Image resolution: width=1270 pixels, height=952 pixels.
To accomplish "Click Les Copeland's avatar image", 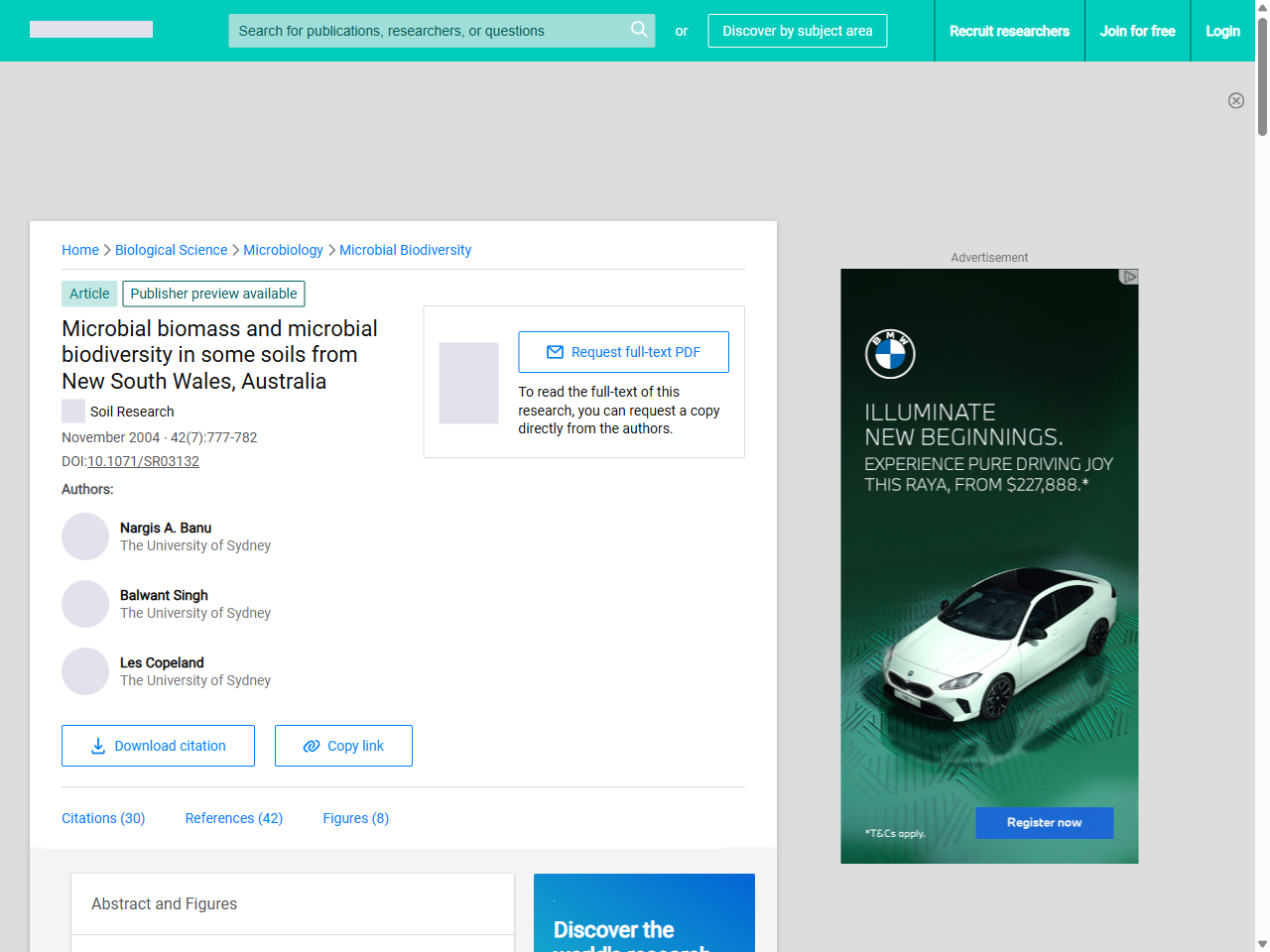I will click(x=85, y=671).
